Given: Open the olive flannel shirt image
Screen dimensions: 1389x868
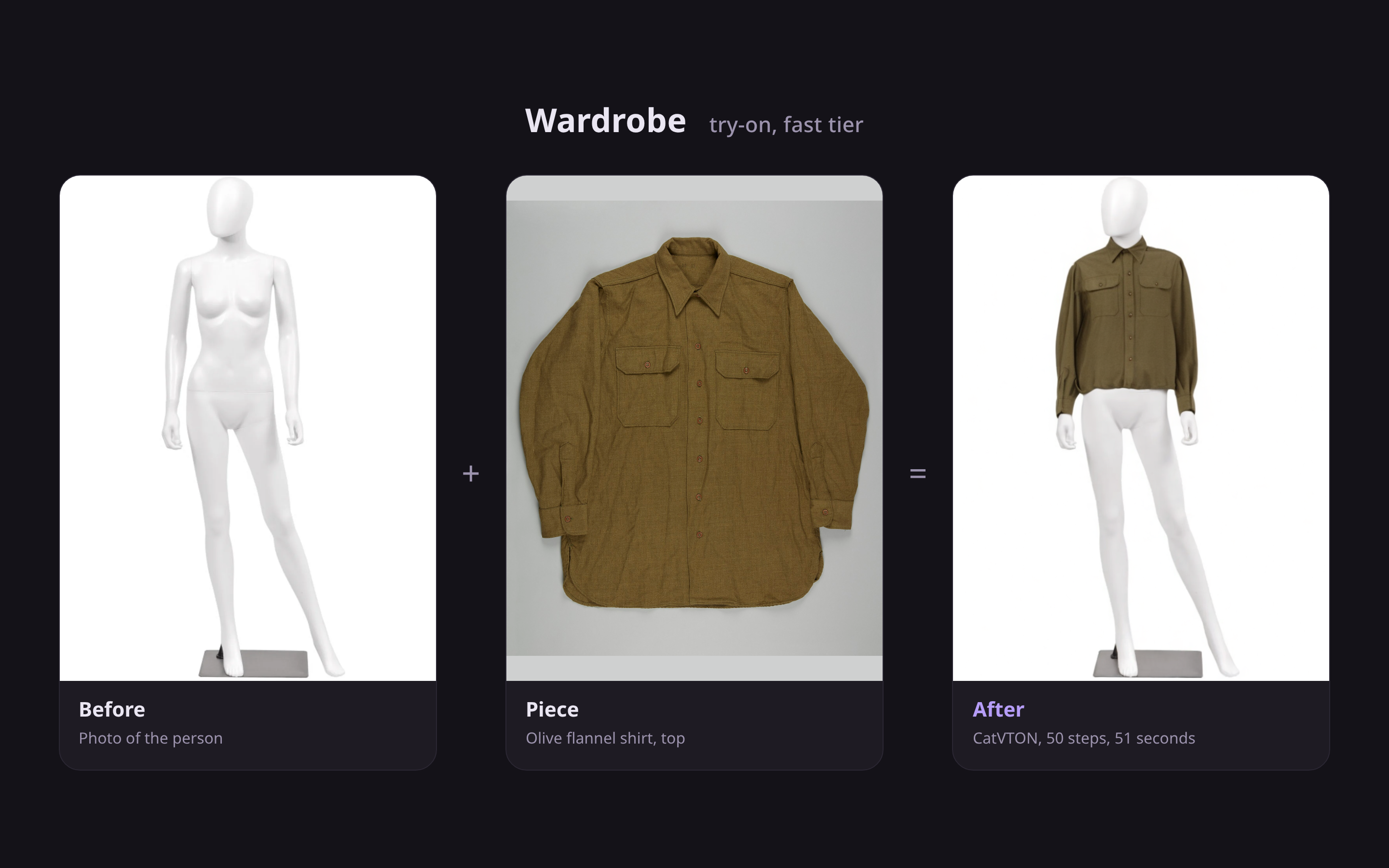Looking at the screenshot, I should pyautogui.click(x=694, y=428).
